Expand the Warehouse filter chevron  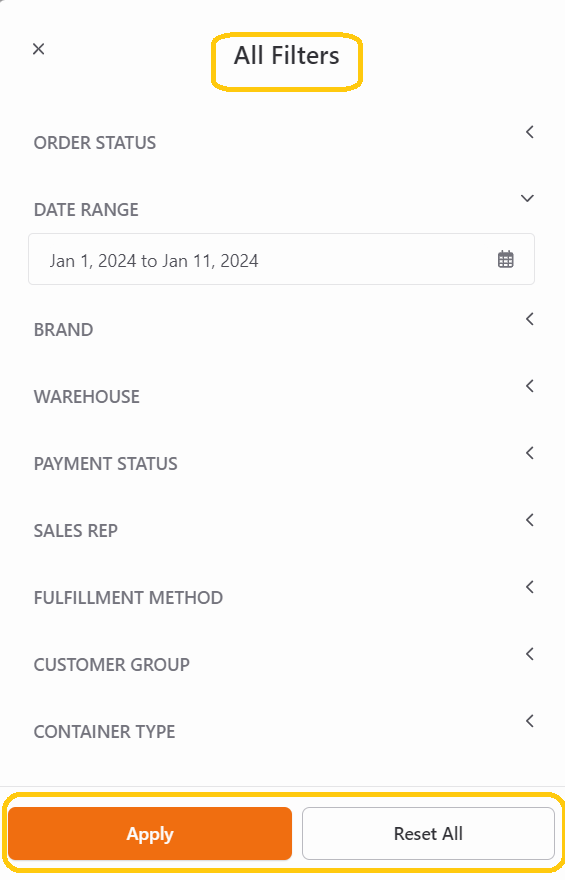529,386
